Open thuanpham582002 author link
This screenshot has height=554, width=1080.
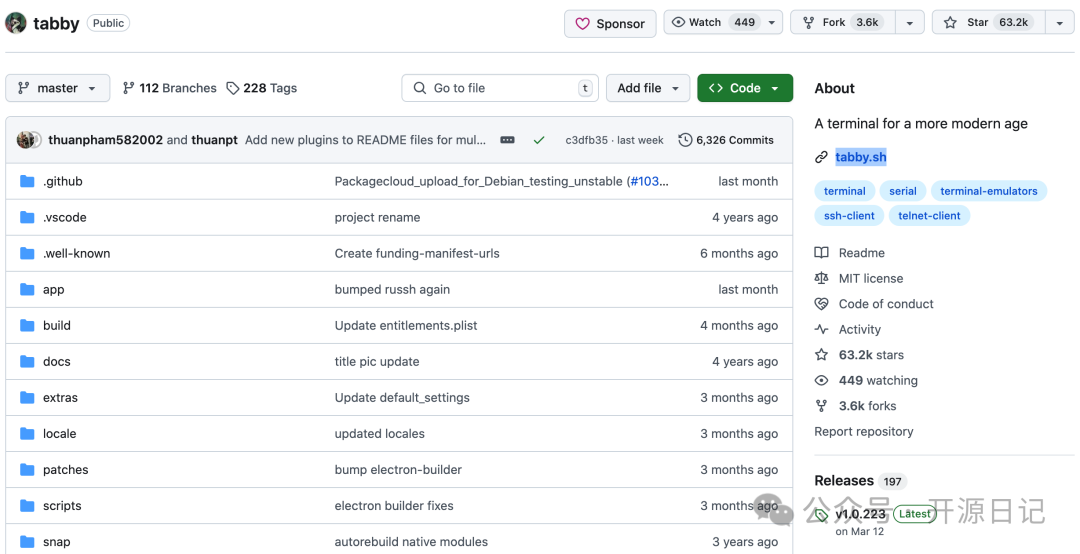click(x=105, y=140)
